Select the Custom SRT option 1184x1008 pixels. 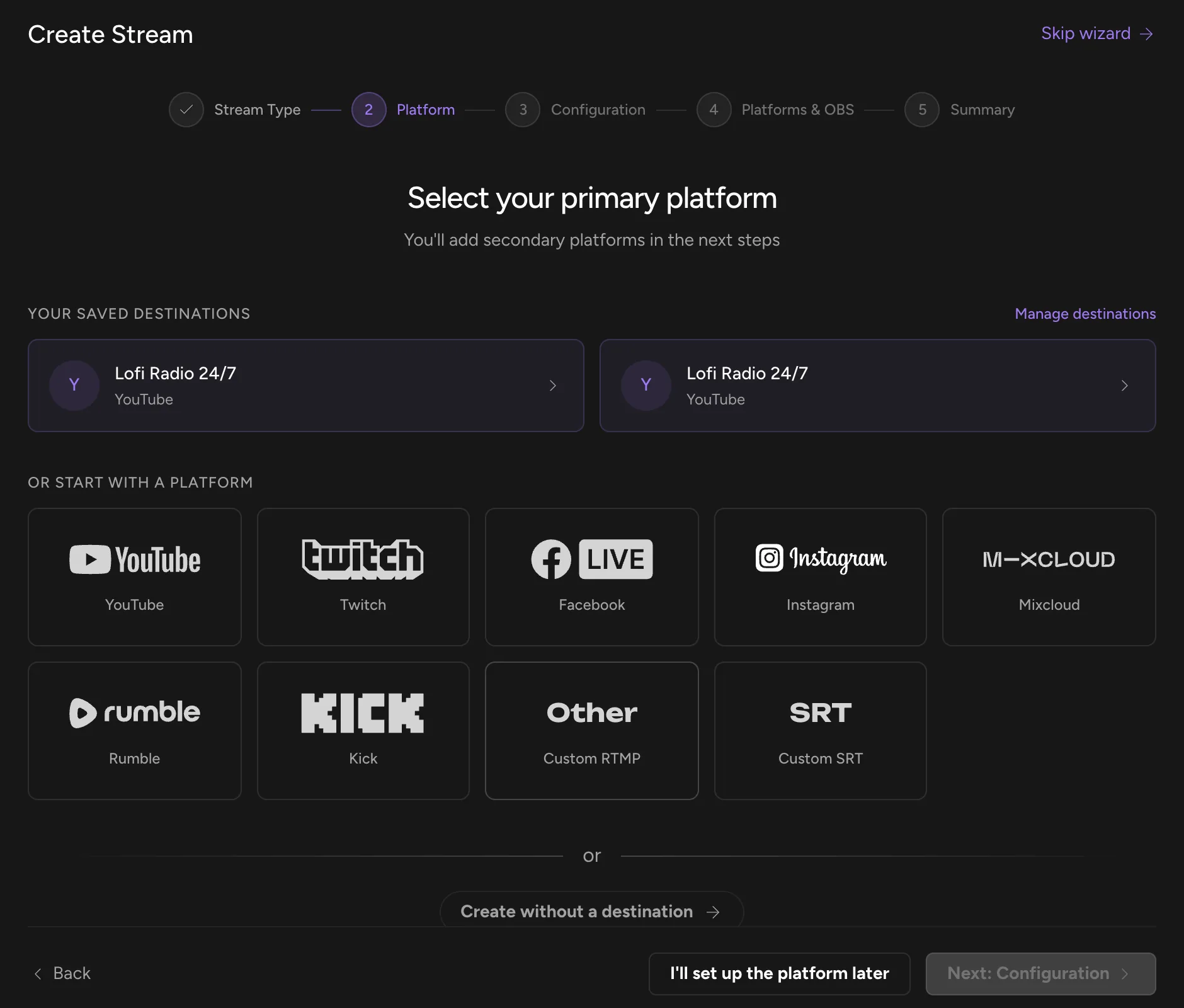[821, 731]
